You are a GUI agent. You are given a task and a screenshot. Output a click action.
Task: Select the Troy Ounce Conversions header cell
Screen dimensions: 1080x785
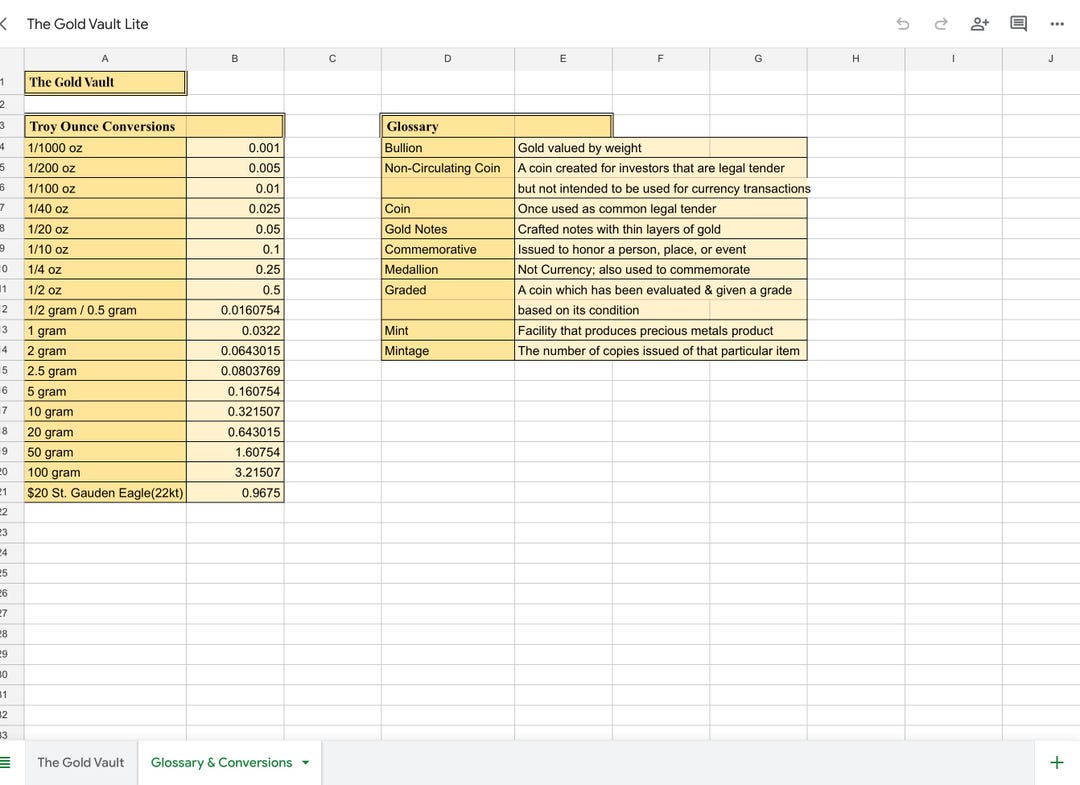pyautogui.click(x=104, y=126)
